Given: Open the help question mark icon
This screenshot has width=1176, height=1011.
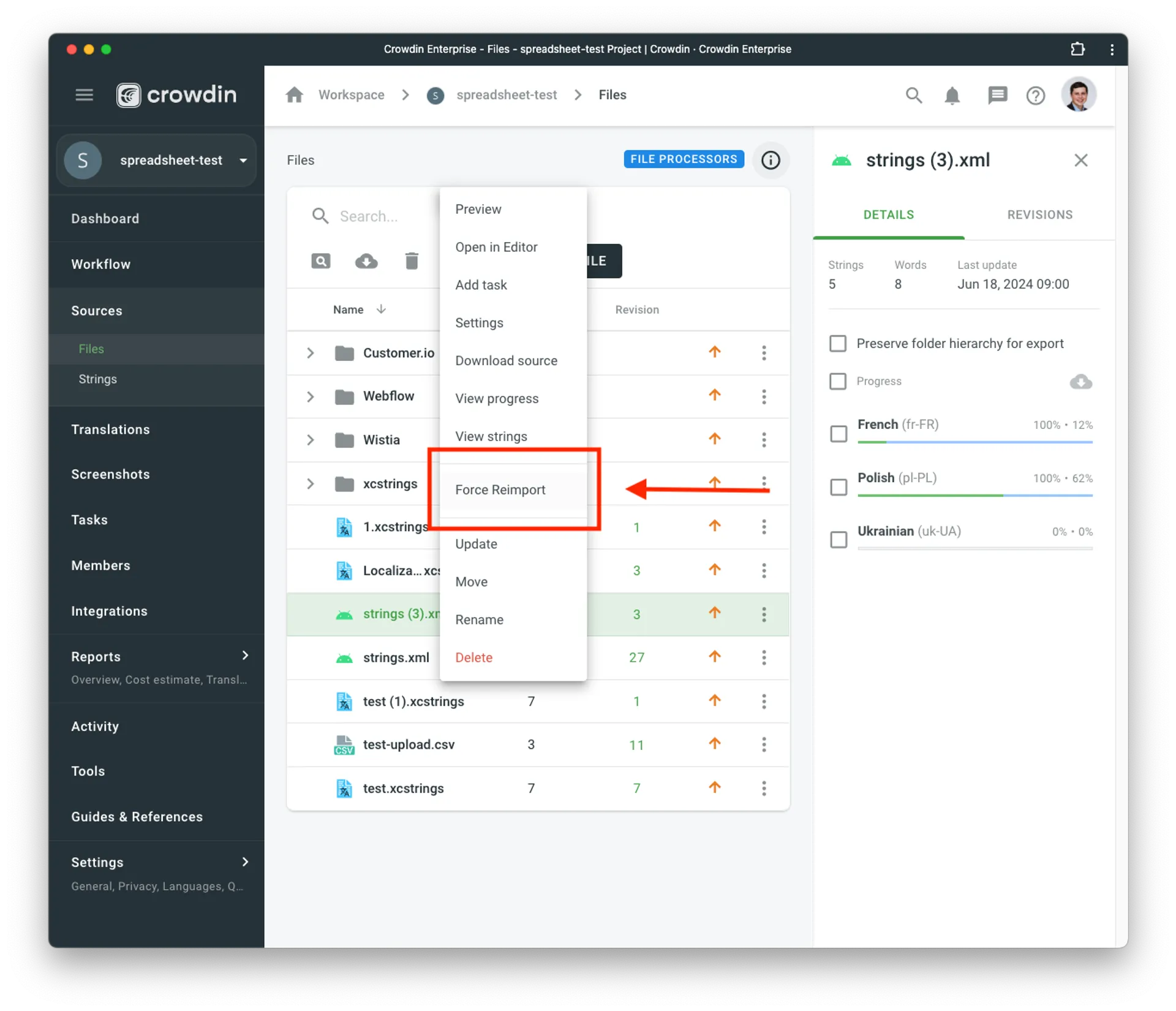Looking at the screenshot, I should (1035, 96).
